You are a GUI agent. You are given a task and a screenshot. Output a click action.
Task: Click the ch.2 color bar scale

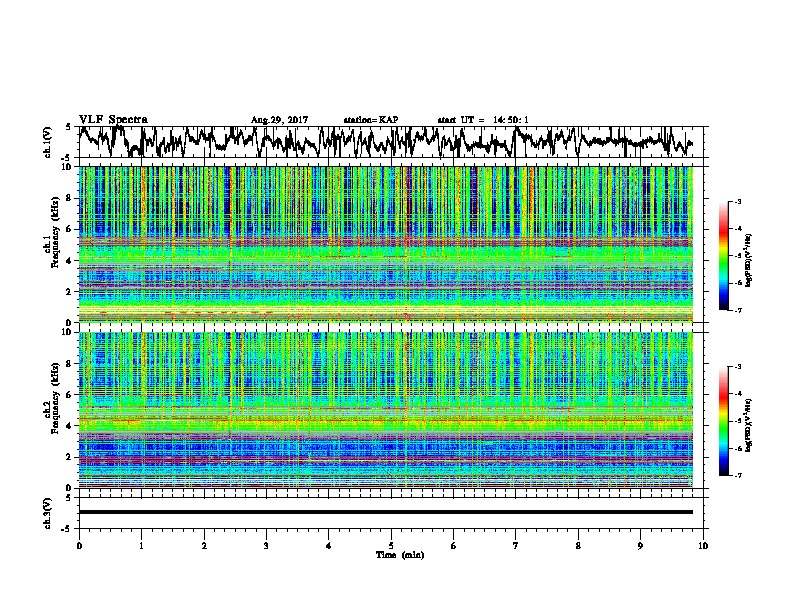724,421
